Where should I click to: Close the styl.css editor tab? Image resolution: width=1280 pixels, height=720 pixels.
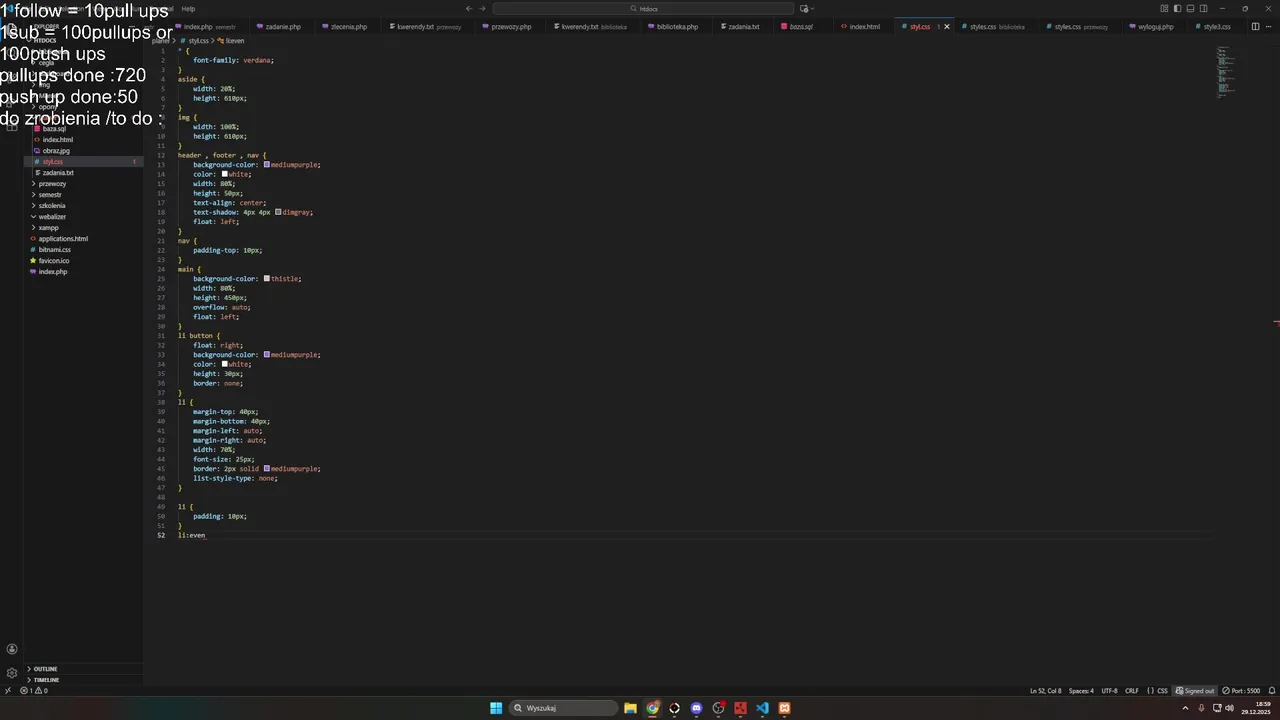point(947,27)
